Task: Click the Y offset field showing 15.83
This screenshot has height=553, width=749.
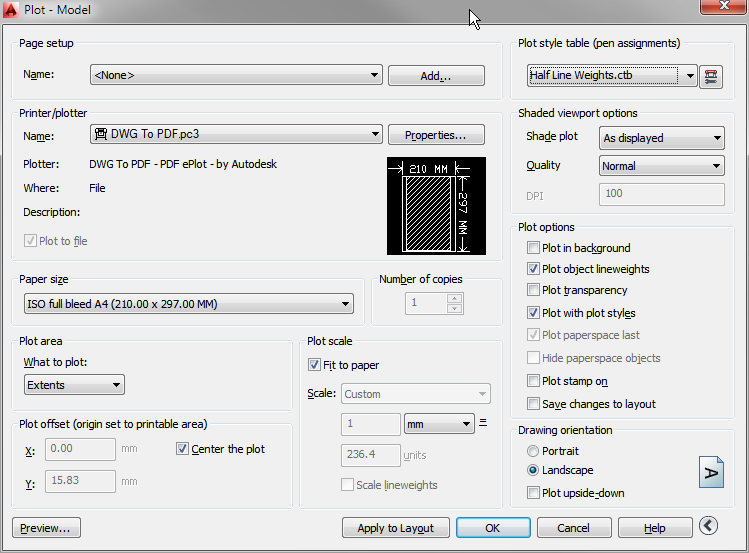Action: 80,481
